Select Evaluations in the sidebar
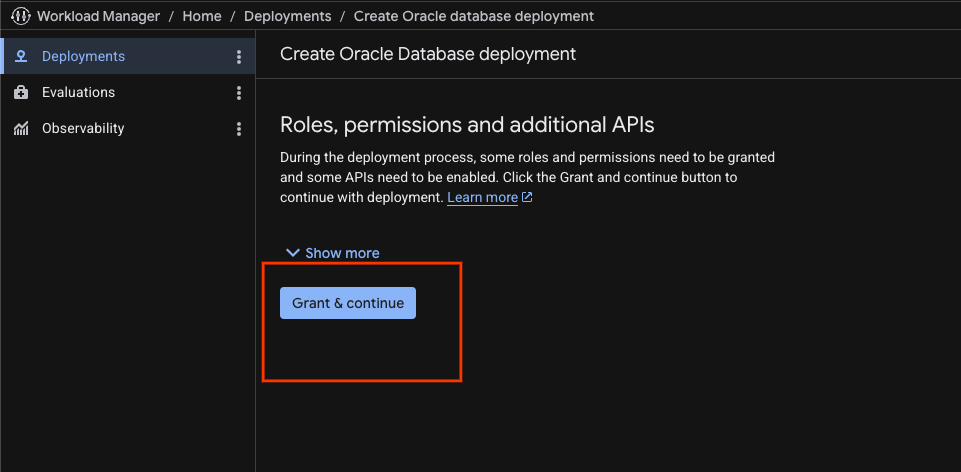Viewport: 961px width, 472px height. [127, 93]
